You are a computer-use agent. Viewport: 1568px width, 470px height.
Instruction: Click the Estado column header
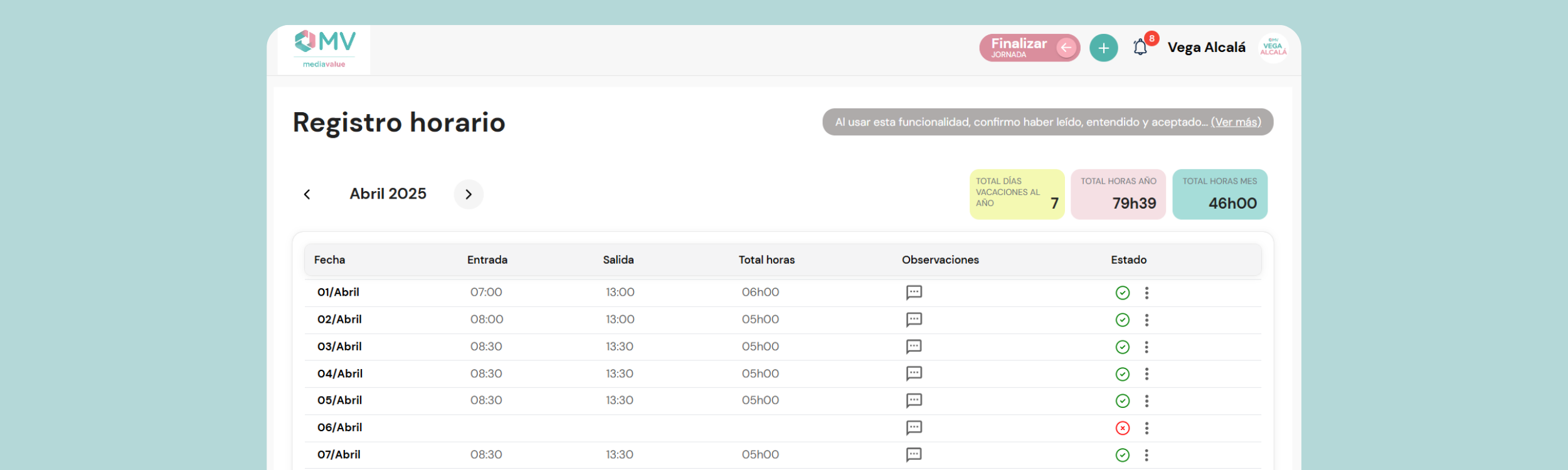click(x=1129, y=260)
